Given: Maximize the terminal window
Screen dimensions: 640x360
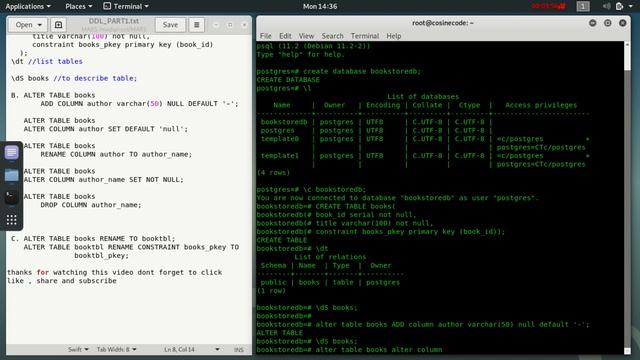Looking at the screenshot, I should click(607, 23).
